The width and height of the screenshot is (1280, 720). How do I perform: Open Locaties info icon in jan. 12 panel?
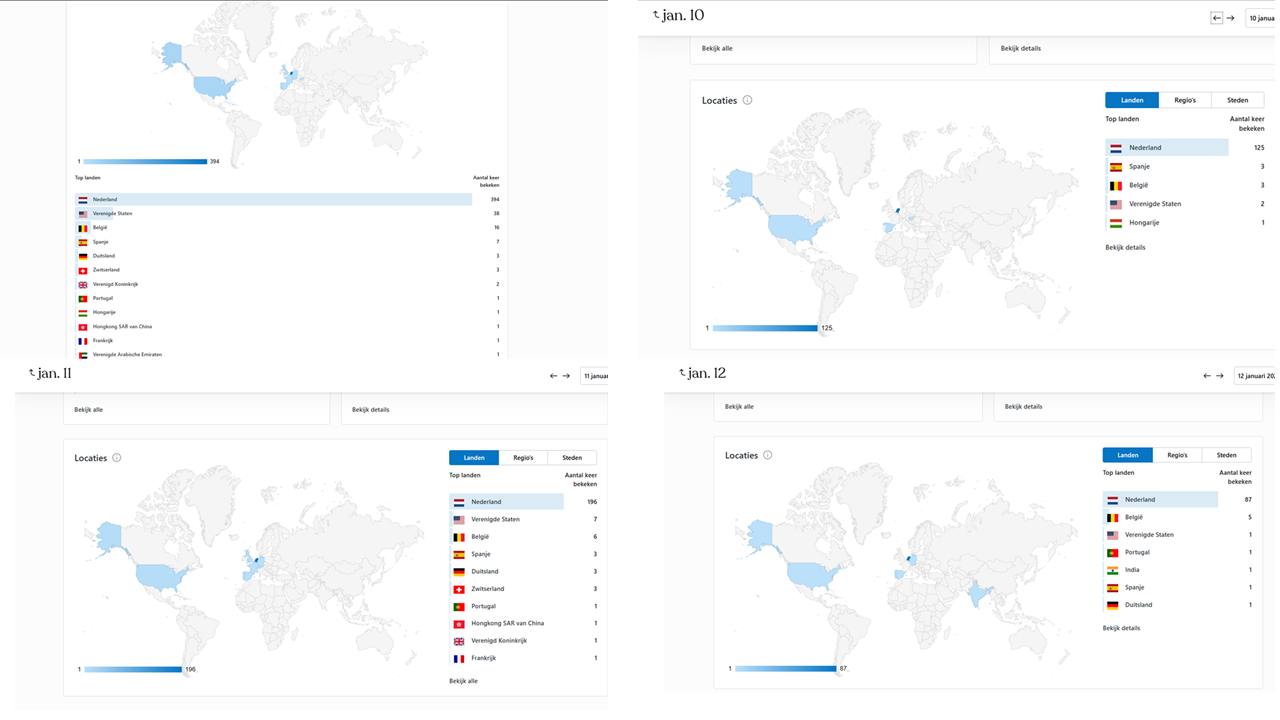coord(768,455)
